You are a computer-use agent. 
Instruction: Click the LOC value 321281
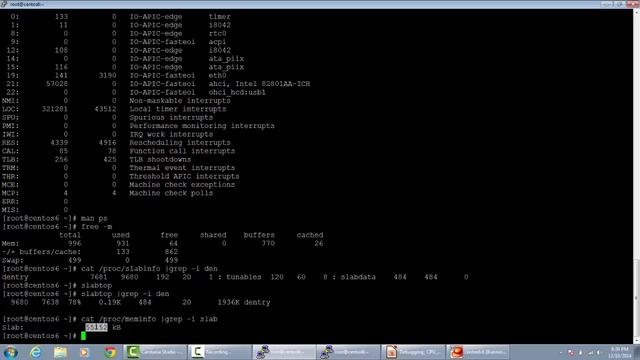pos(55,109)
